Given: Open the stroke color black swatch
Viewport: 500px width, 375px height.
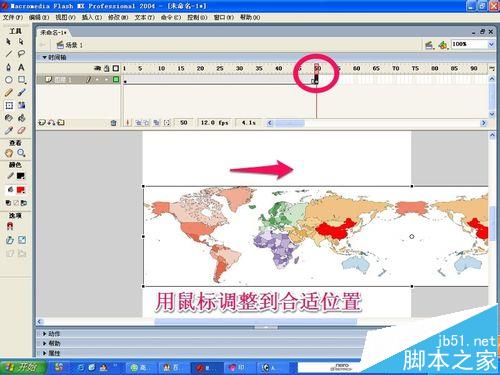Looking at the screenshot, I should [21, 176].
